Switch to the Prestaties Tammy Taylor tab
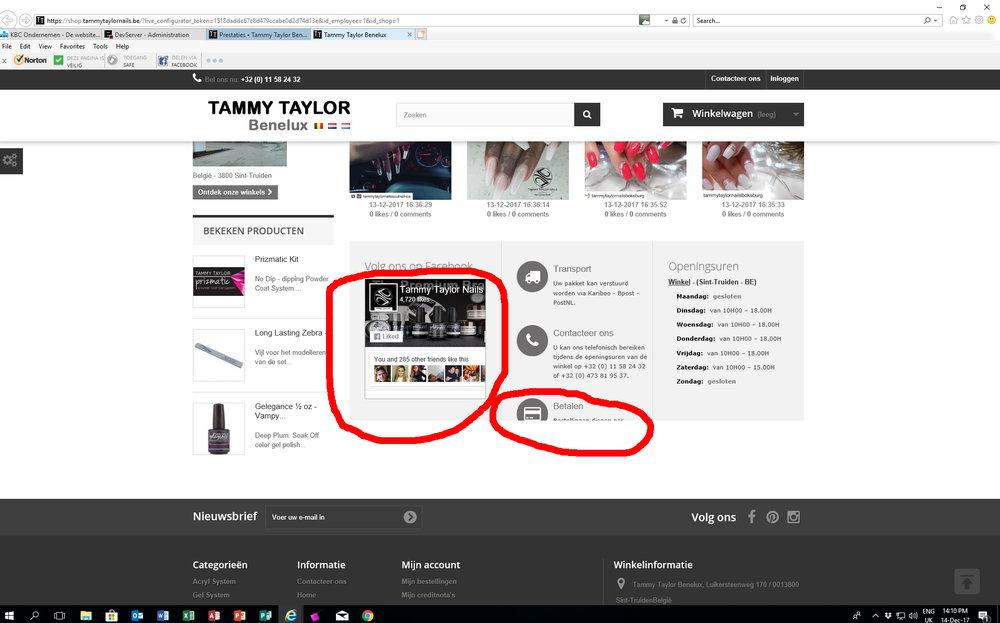The height and width of the screenshot is (623, 1000). tap(259, 34)
